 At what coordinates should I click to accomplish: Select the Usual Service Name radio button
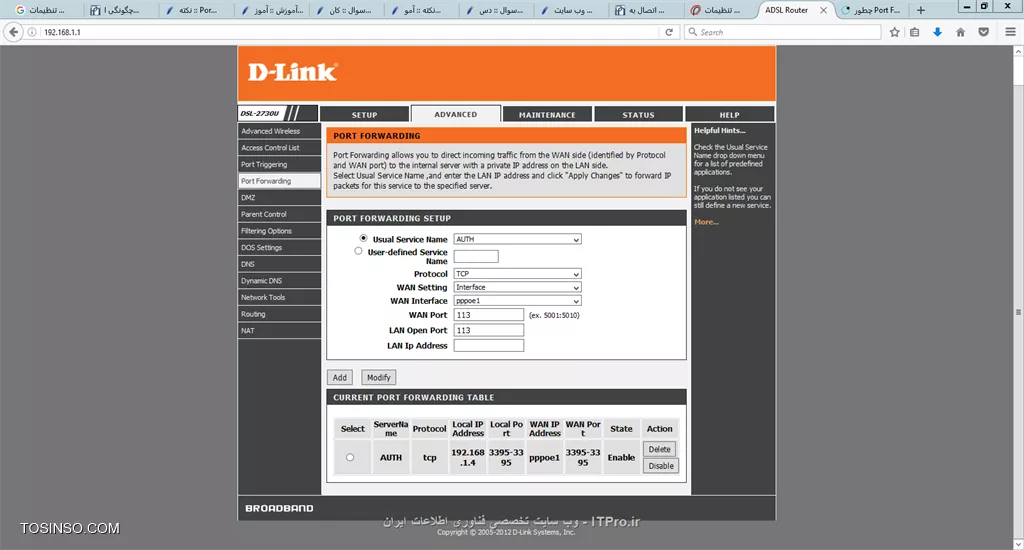(x=363, y=238)
